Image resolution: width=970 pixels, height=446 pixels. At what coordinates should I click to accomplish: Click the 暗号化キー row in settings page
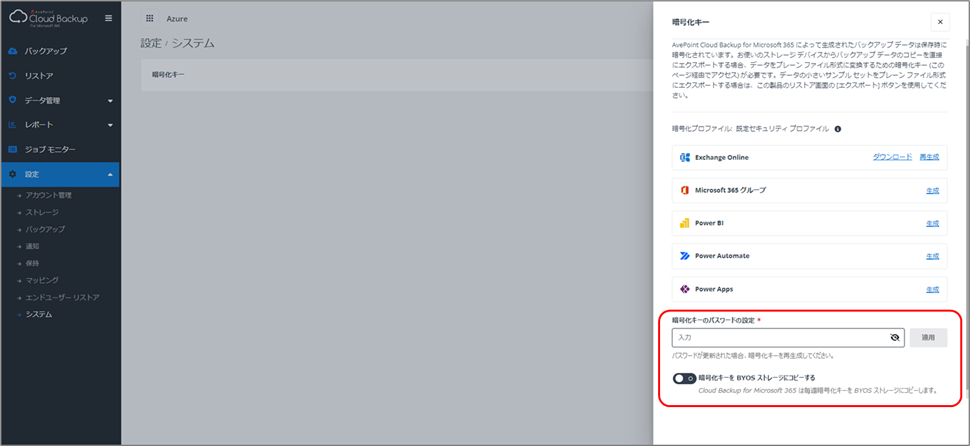point(397,75)
